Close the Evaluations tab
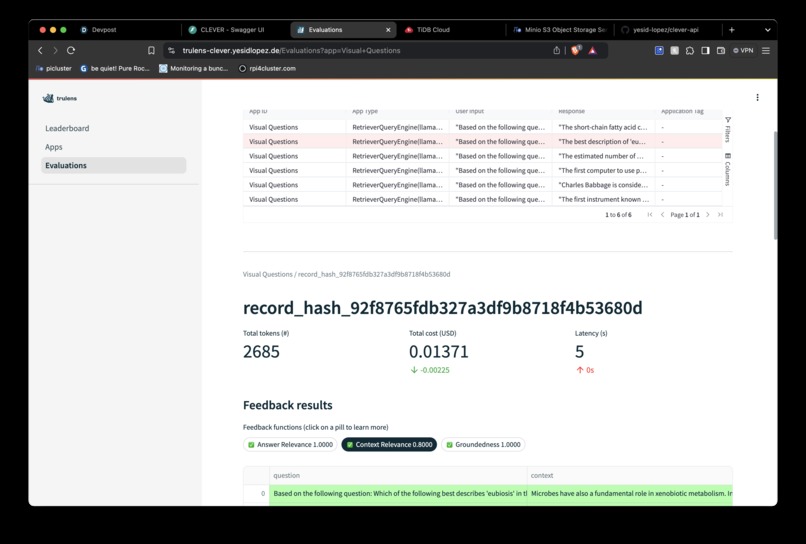Viewport: 806px width, 544px height. tap(388, 30)
